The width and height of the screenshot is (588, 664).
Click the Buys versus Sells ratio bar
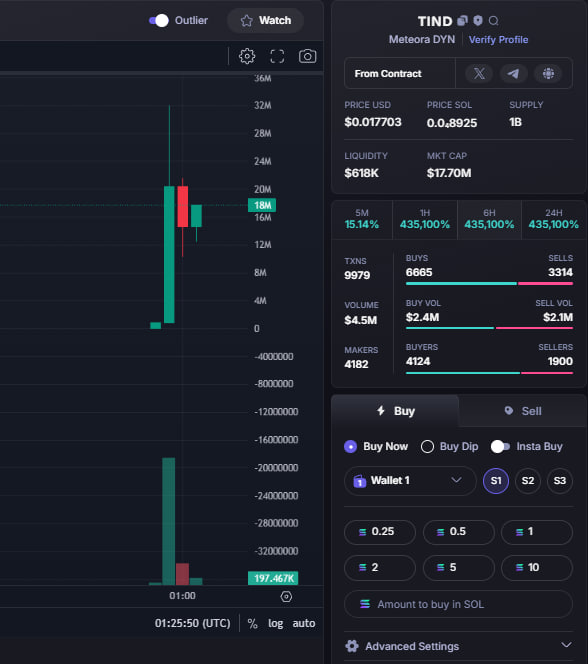click(x=489, y=283)
